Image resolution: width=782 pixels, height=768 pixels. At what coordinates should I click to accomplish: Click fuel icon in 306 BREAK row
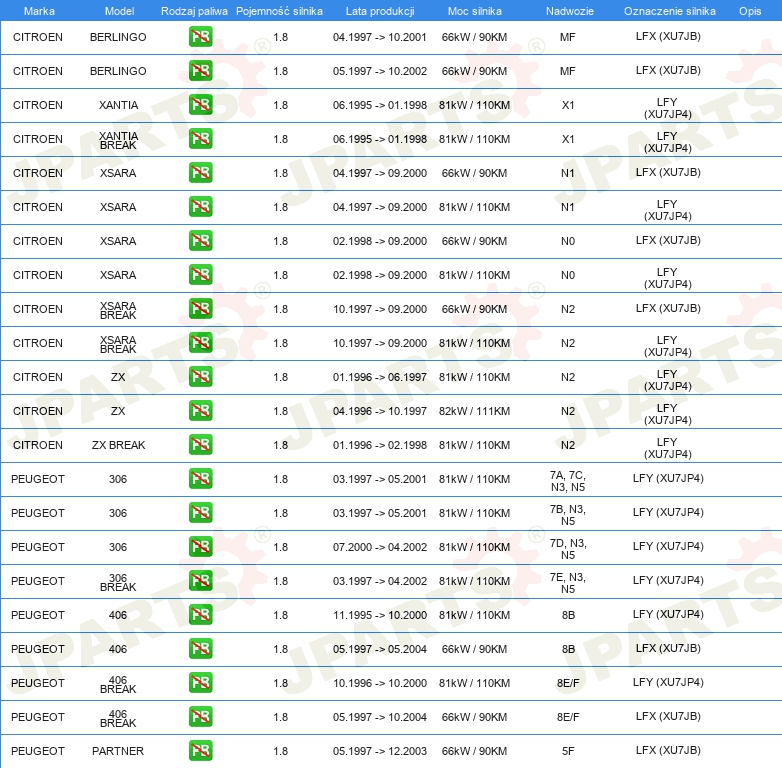tap(200, 580)
